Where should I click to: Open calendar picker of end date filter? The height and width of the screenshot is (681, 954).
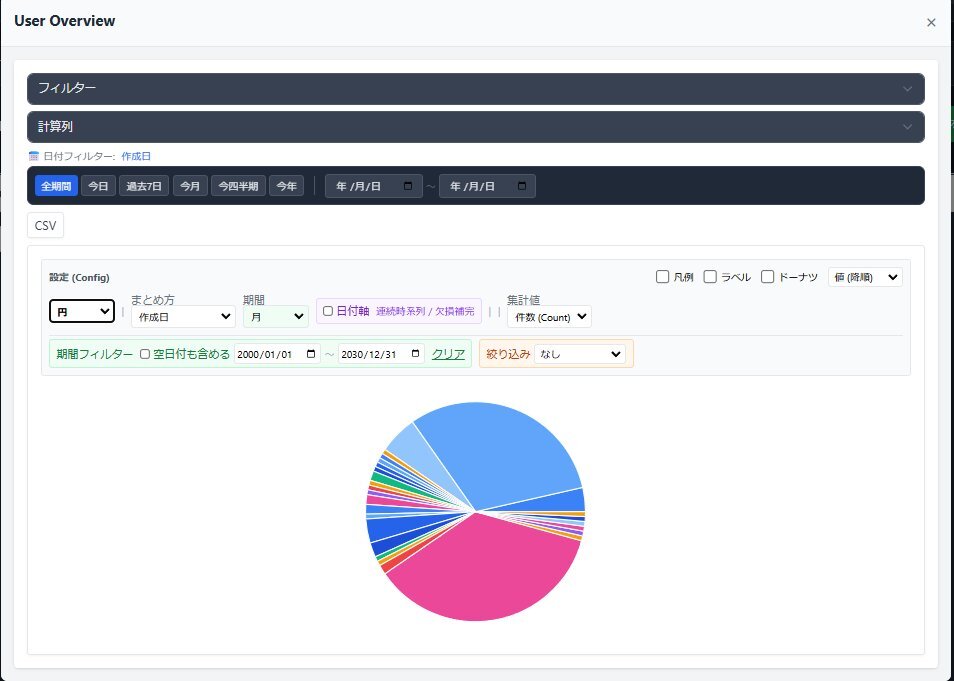[522, 186]
